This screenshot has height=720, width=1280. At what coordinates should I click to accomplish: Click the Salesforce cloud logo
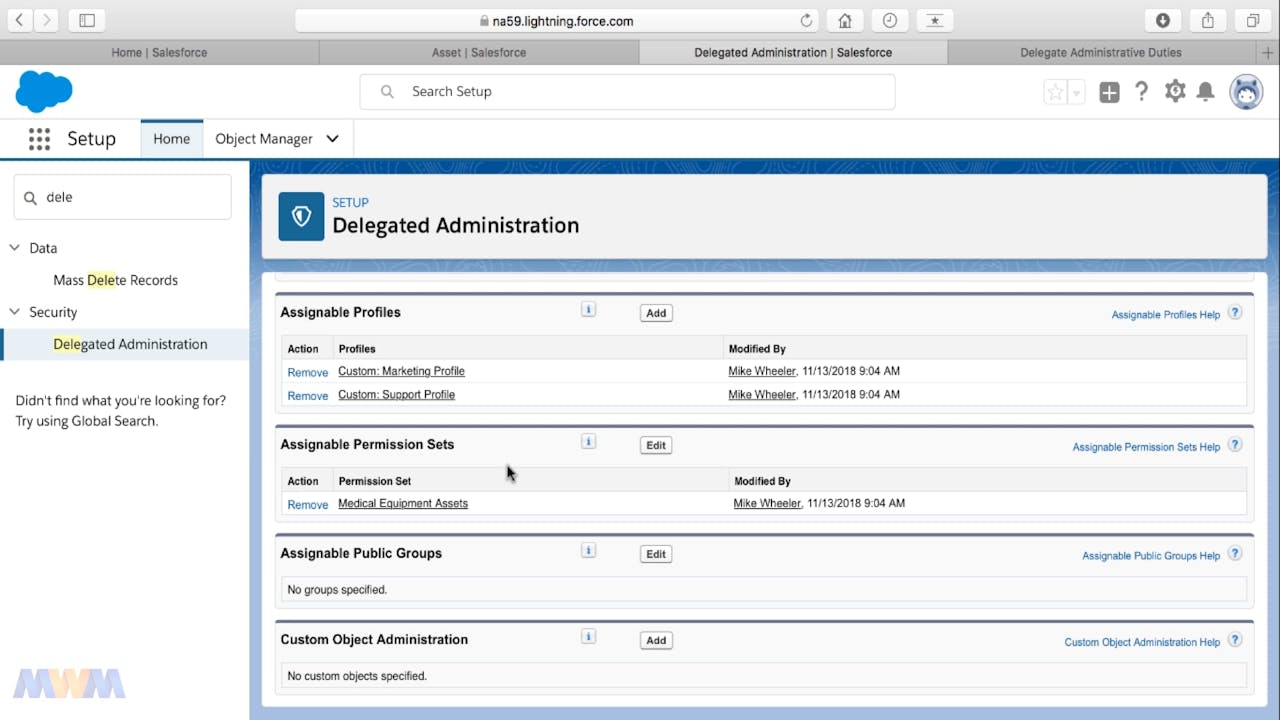pos(44,92)
